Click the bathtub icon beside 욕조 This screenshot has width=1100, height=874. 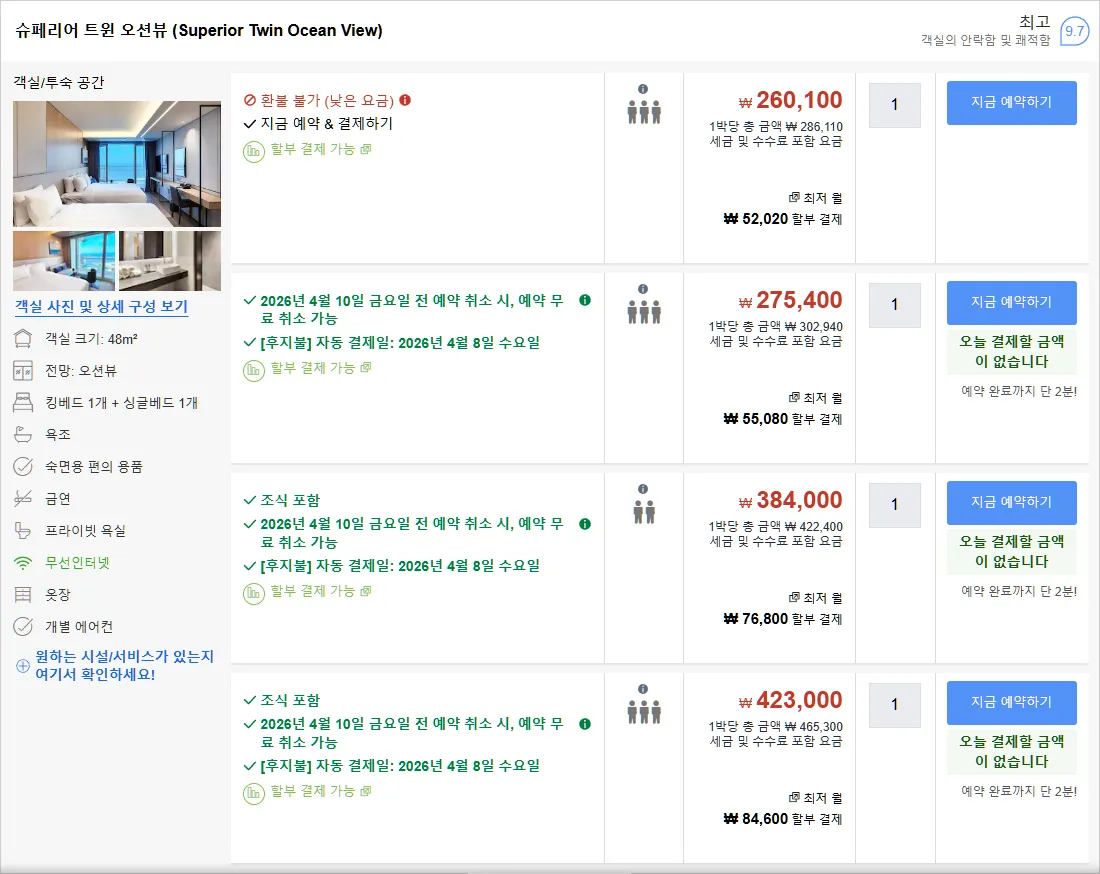(23, 434)
